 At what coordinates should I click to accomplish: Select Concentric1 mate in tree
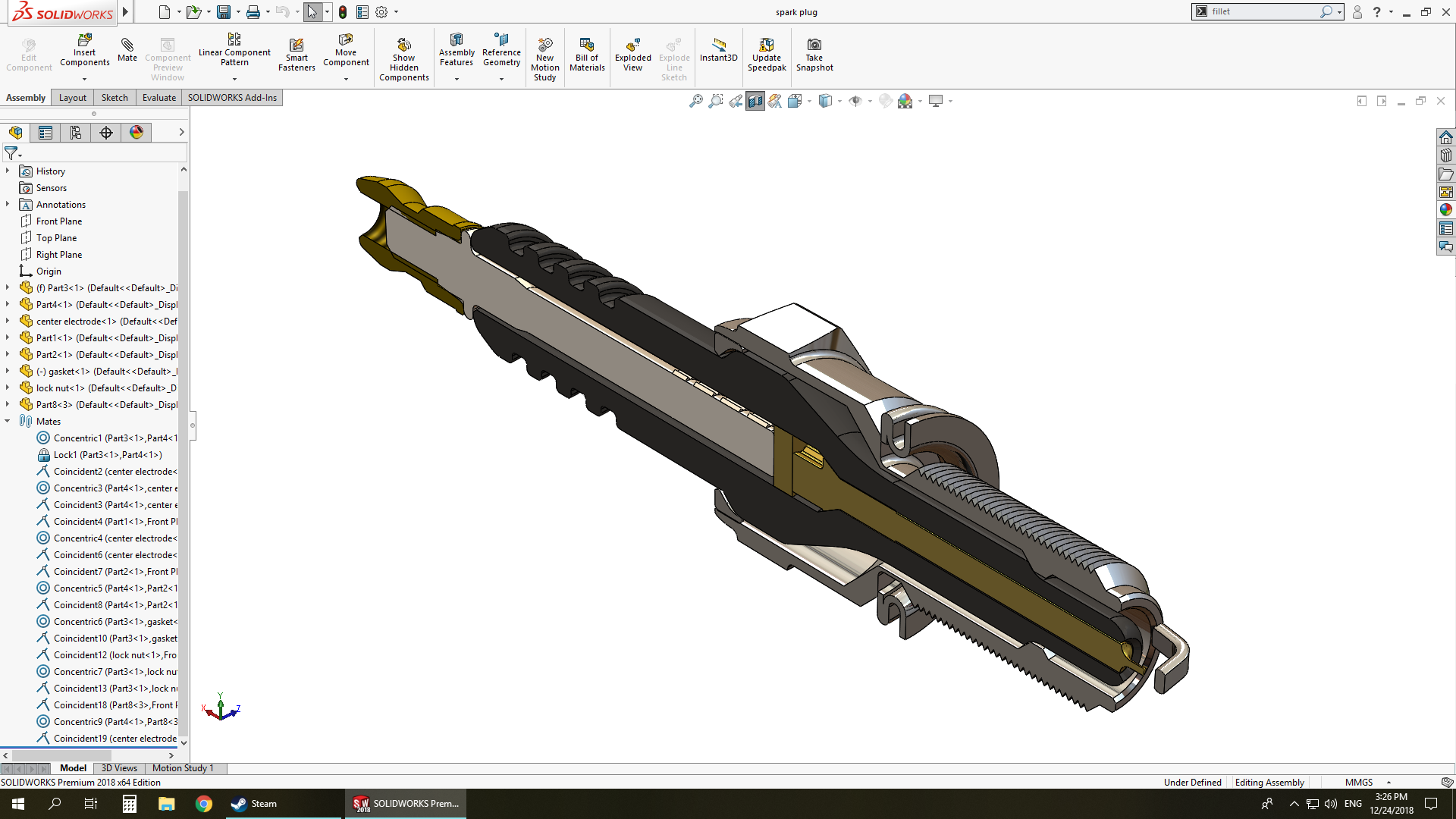click(107, 438)
